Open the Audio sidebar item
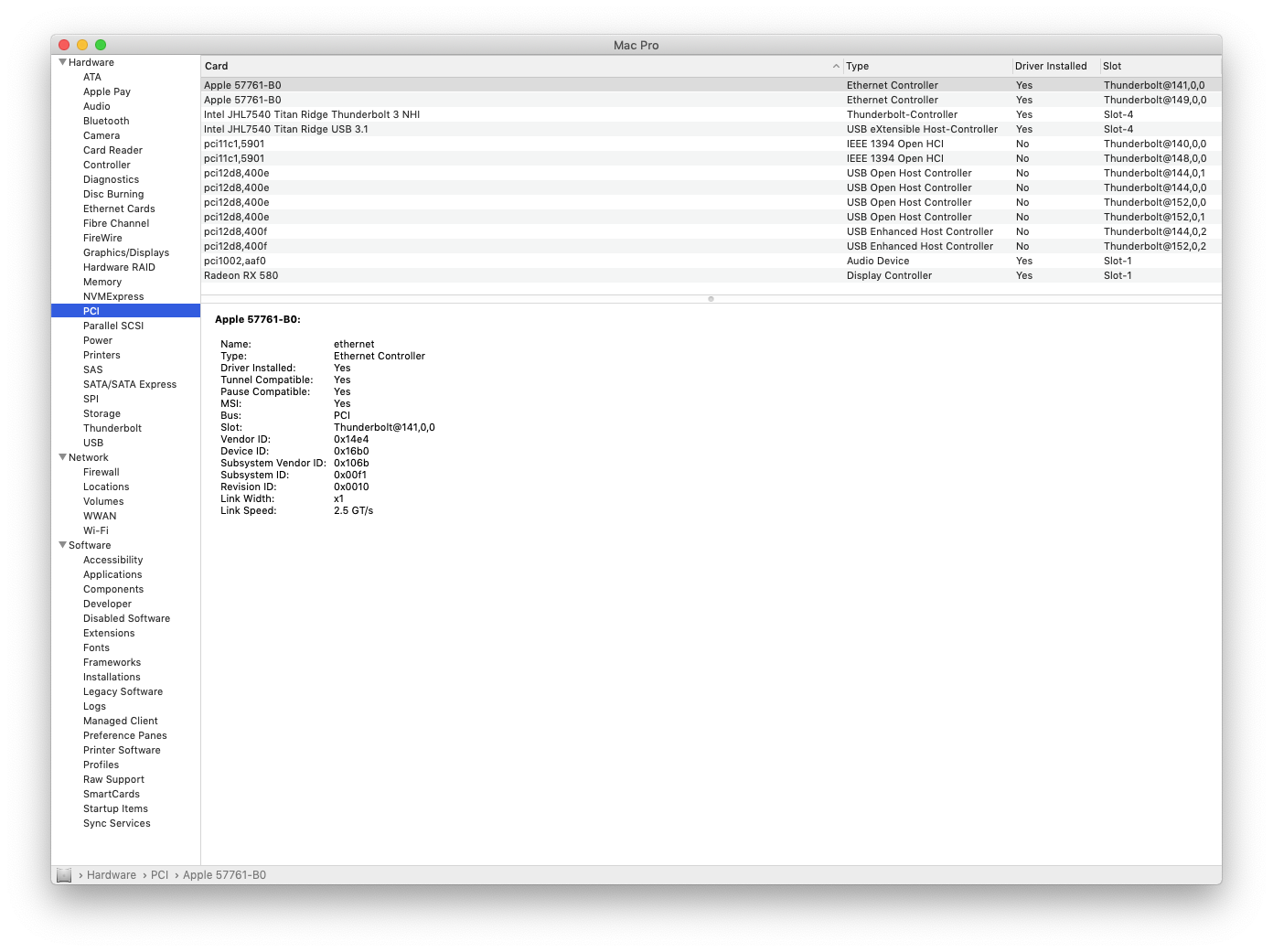The height and width of the screenshot is (952, 1273). 97,106
